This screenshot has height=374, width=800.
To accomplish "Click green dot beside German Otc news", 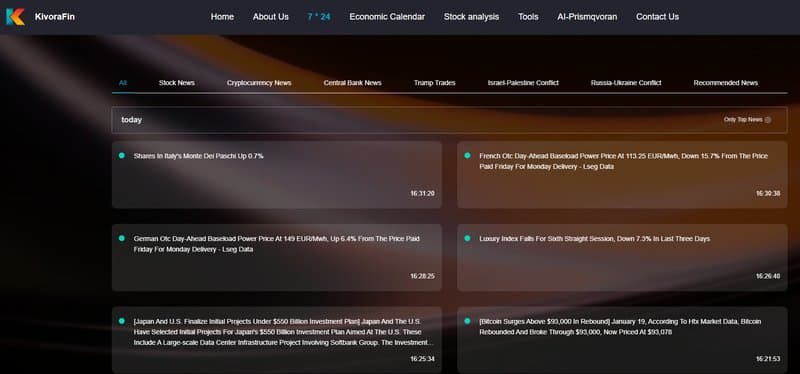I will coord(121,238).
